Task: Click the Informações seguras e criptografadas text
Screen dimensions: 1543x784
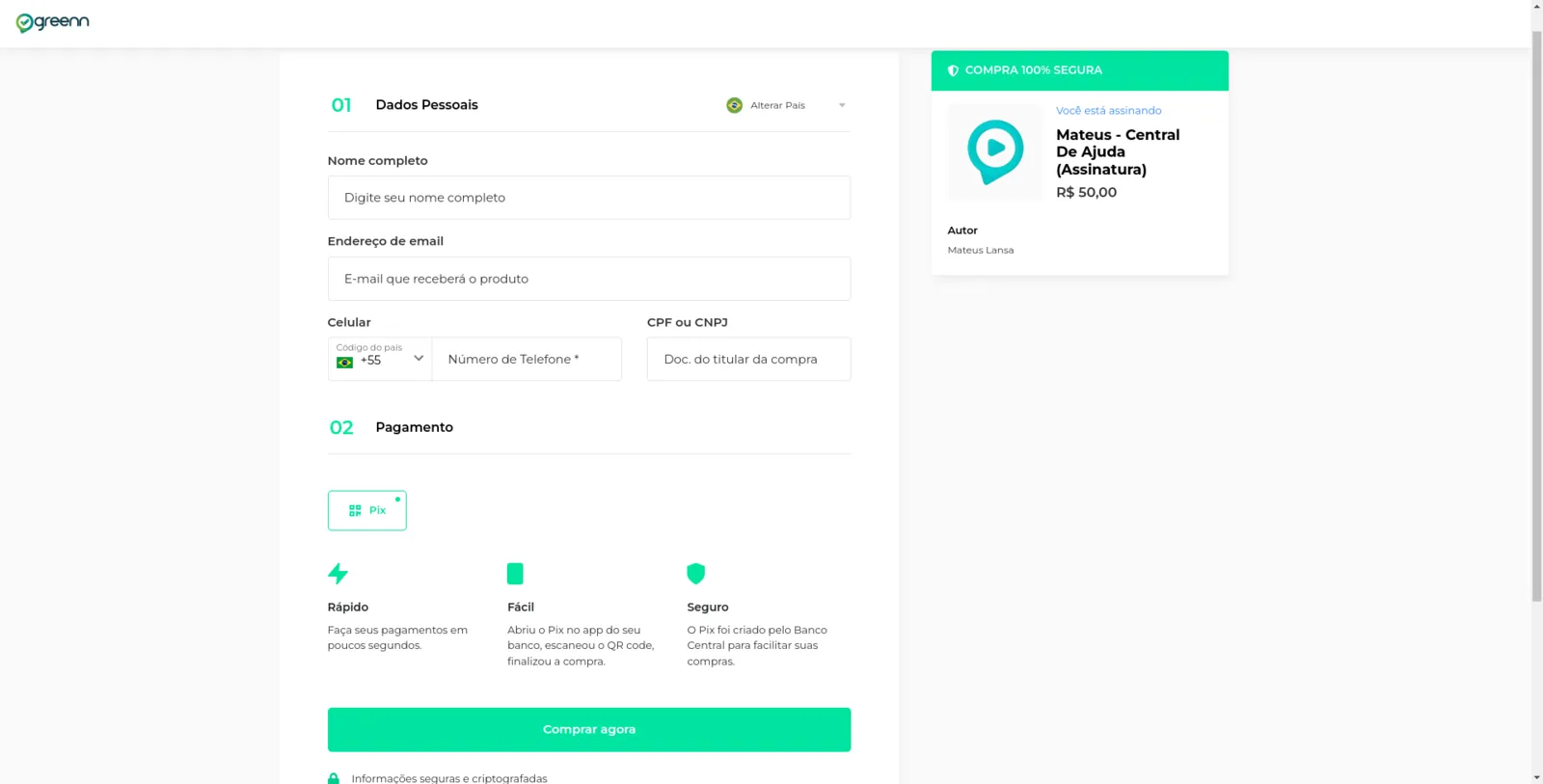Action: click(449, 778)
